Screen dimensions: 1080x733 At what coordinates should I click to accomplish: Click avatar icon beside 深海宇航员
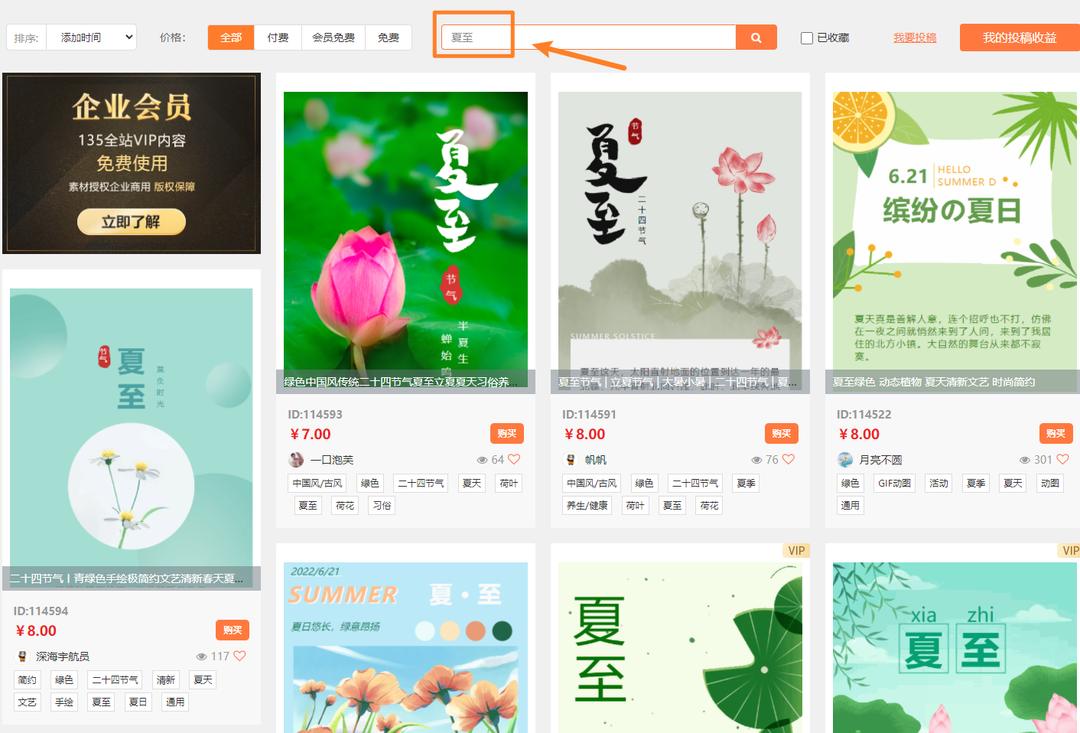(x=22, y=657)
